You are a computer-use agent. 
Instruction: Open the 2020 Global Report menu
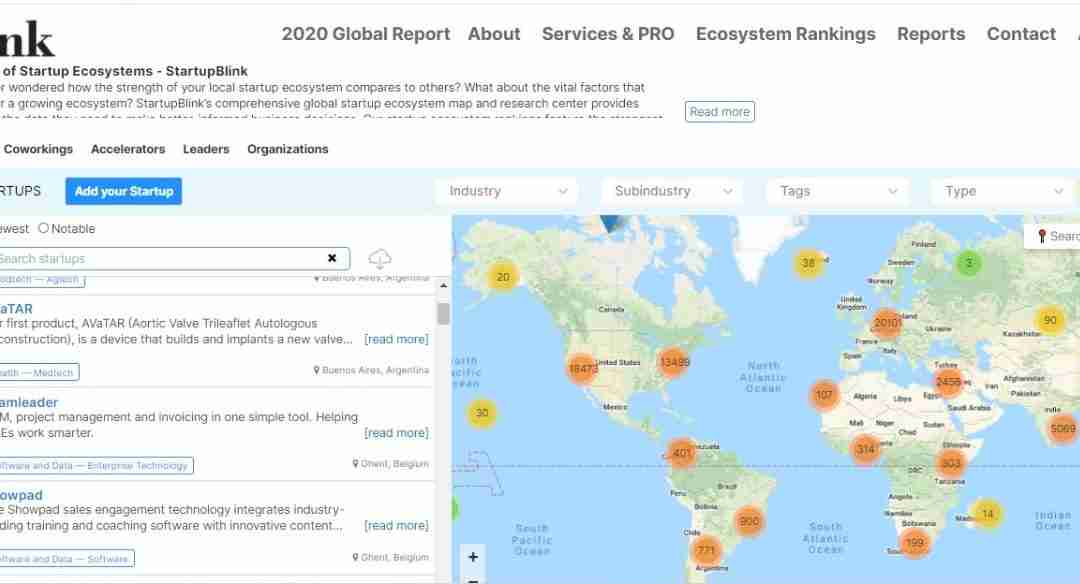(x=366, y=34)
